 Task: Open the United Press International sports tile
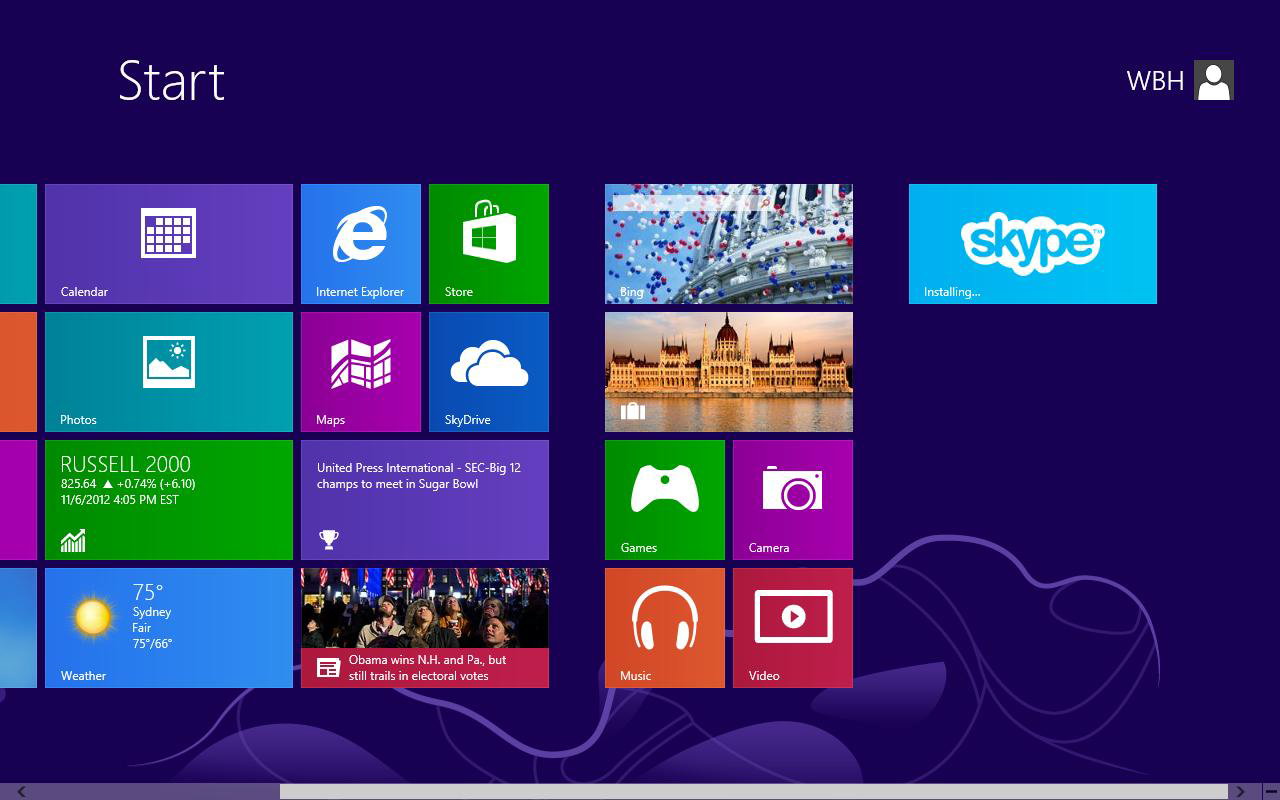425,500
